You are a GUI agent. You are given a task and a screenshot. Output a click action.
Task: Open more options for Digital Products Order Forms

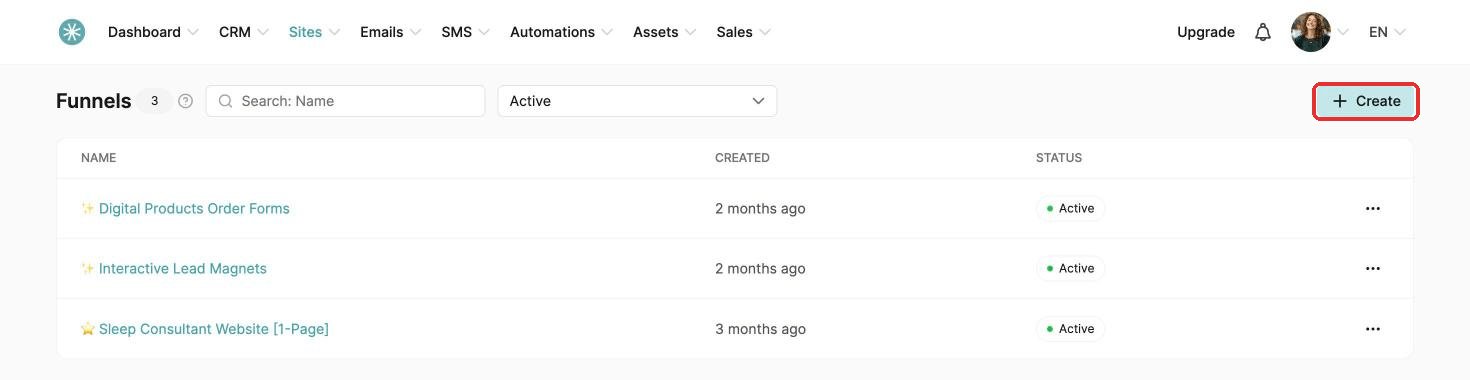click(1372, 208)
